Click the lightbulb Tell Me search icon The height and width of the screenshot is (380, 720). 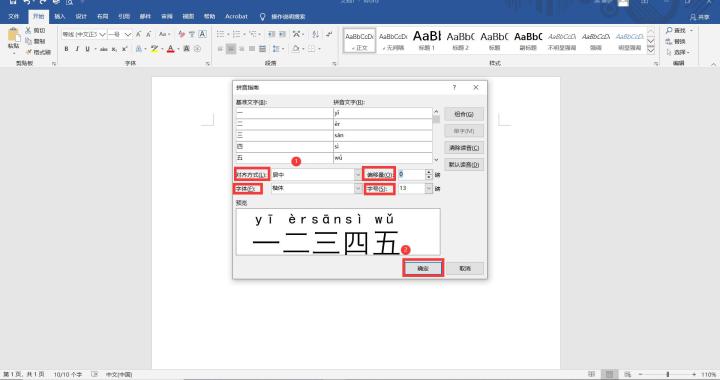click(x=262, y=17)
